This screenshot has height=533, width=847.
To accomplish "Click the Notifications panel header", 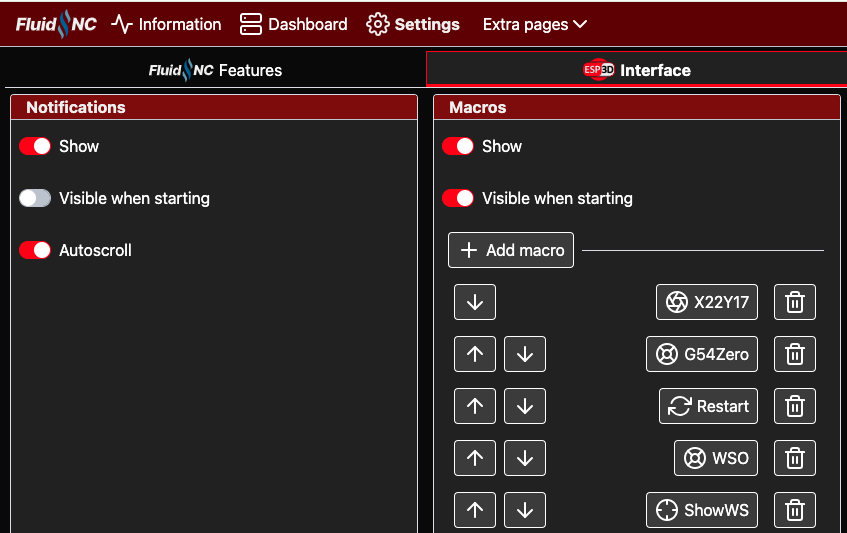I will coord(214,107).
